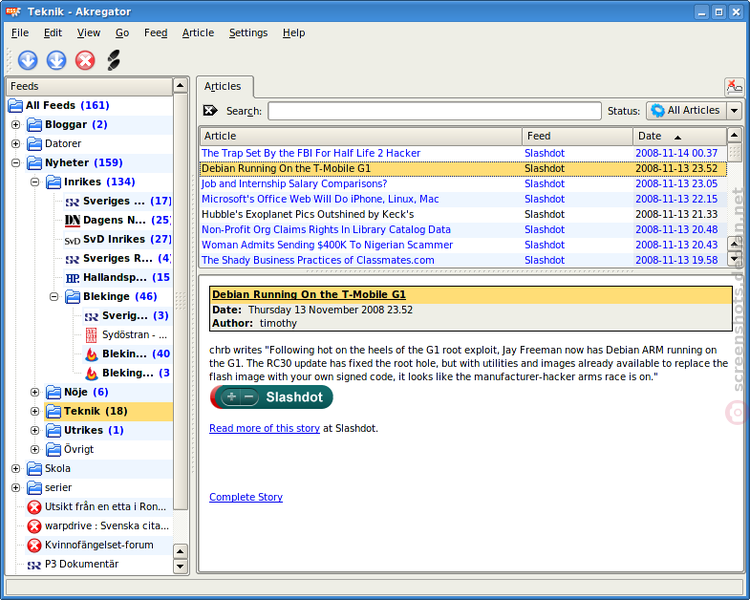This screenshot has width=750, height=600.
Task: Sort articles by the Feed column header
Action: point(577,136)
